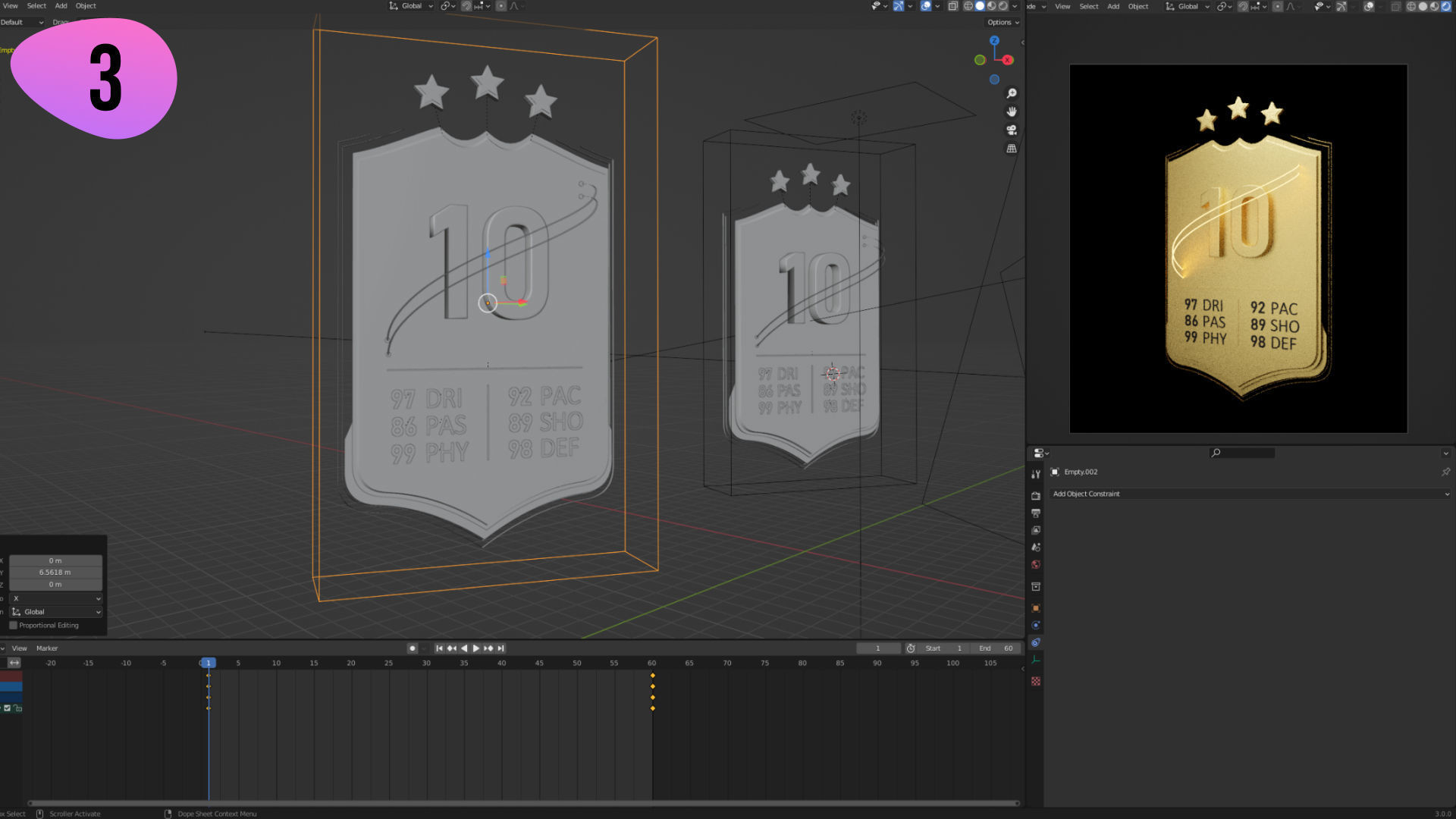Image resolution: width=1456 pixels, height=819 pixels.
Task: Jump to previous keyframe in timeline
Action: click(x=452, y=648)
